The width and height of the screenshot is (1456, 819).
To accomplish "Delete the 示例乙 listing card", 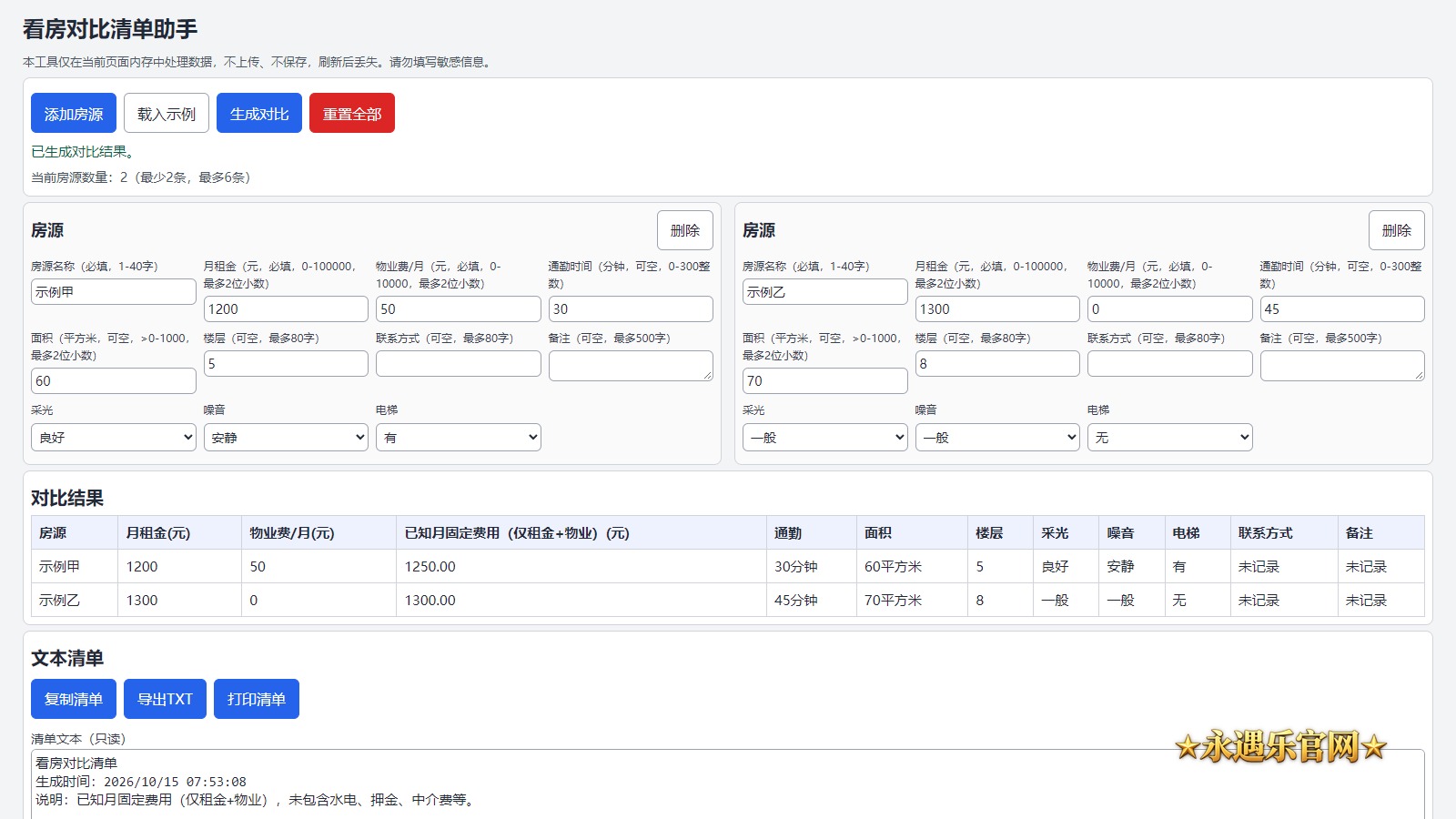I will point(1397,230).
